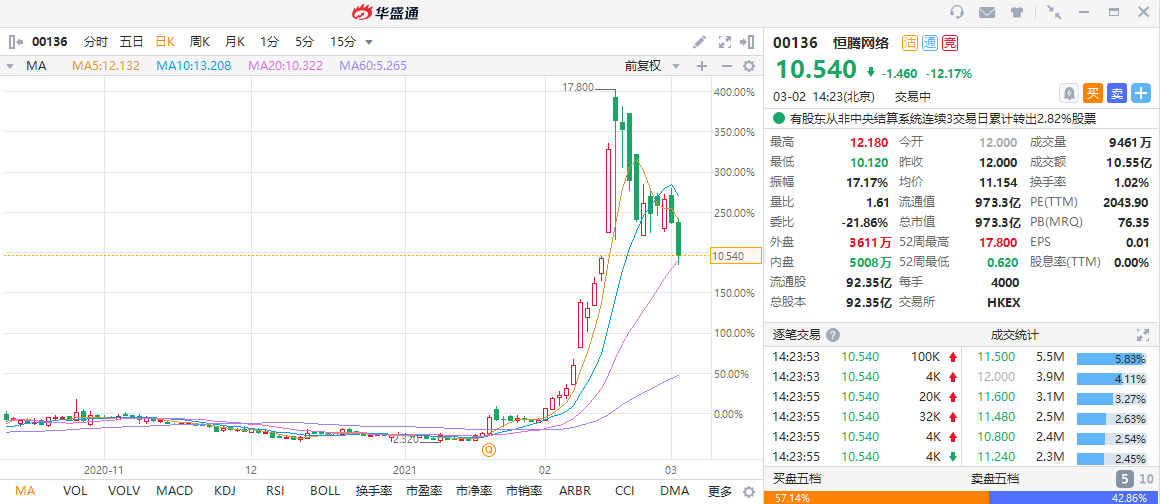Open more timeframes dropdown after 15分

click(369, 42)
